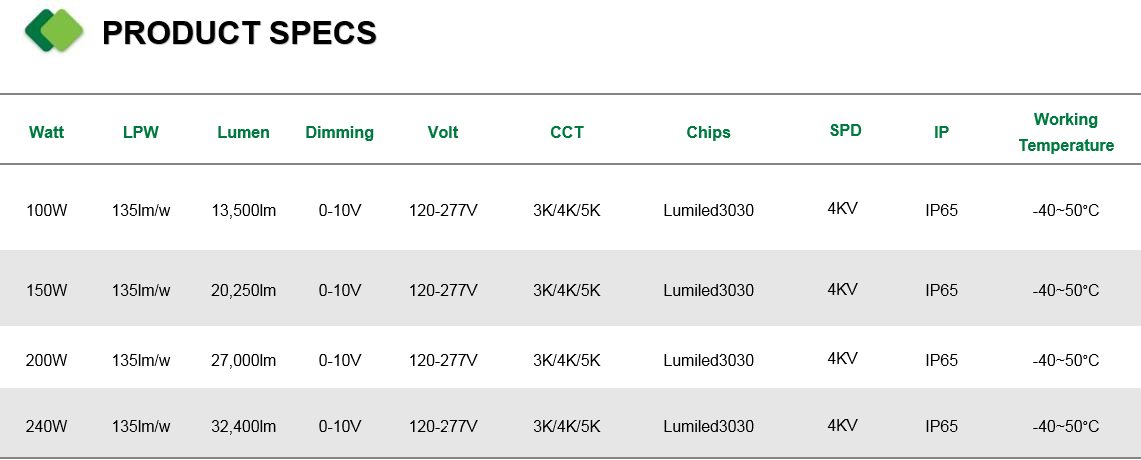
Task: Click the Dimming column header
Action: point(339,132)
